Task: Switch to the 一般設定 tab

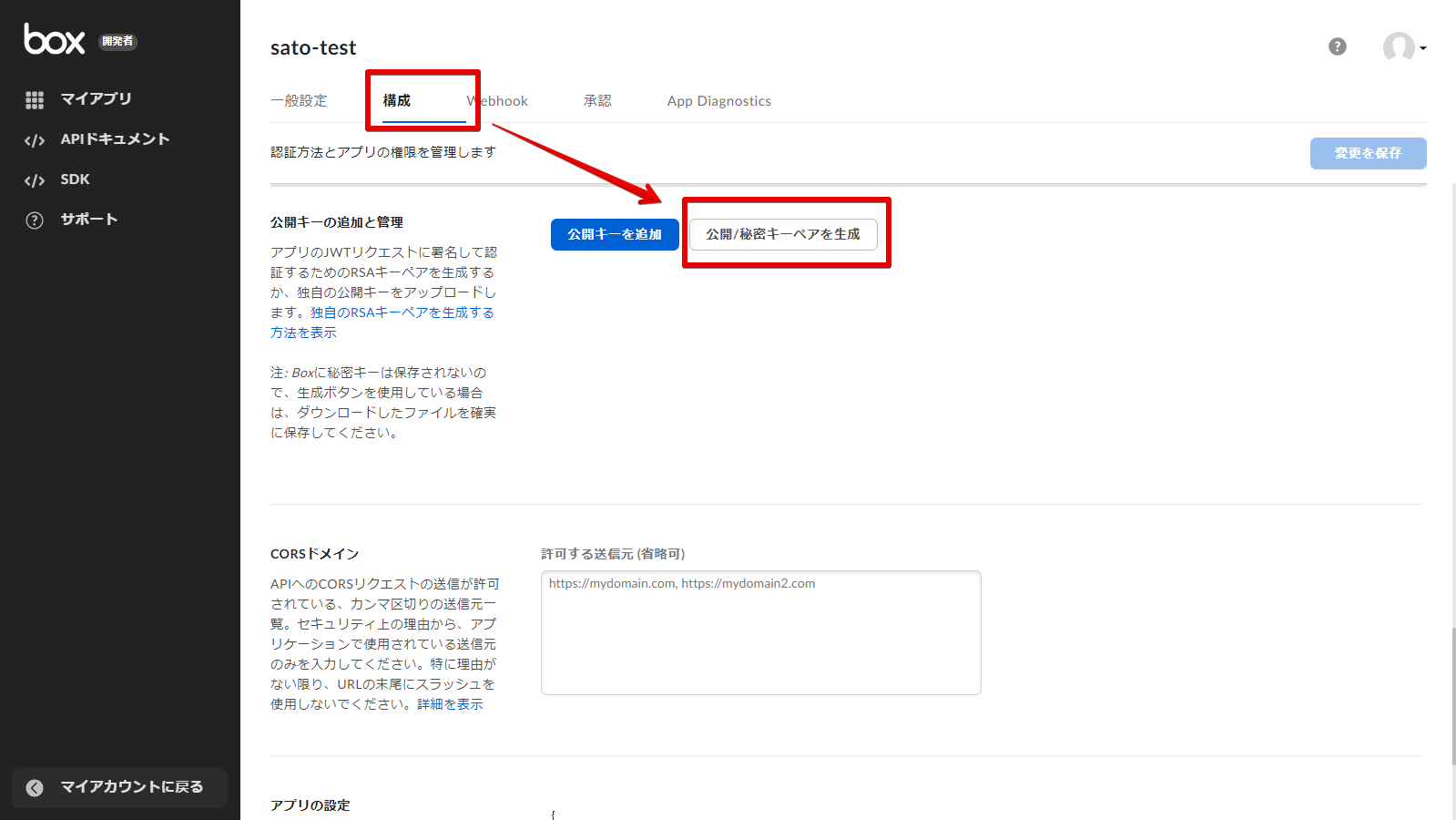Action: pos(299,101)
